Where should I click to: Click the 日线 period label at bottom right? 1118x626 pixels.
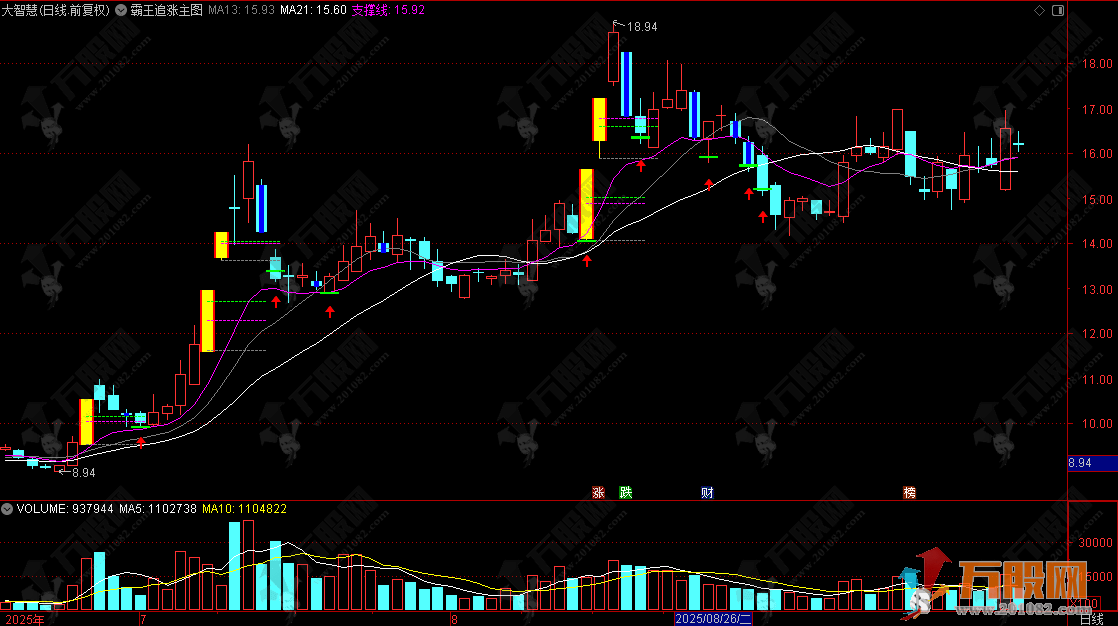[1093, 619]
